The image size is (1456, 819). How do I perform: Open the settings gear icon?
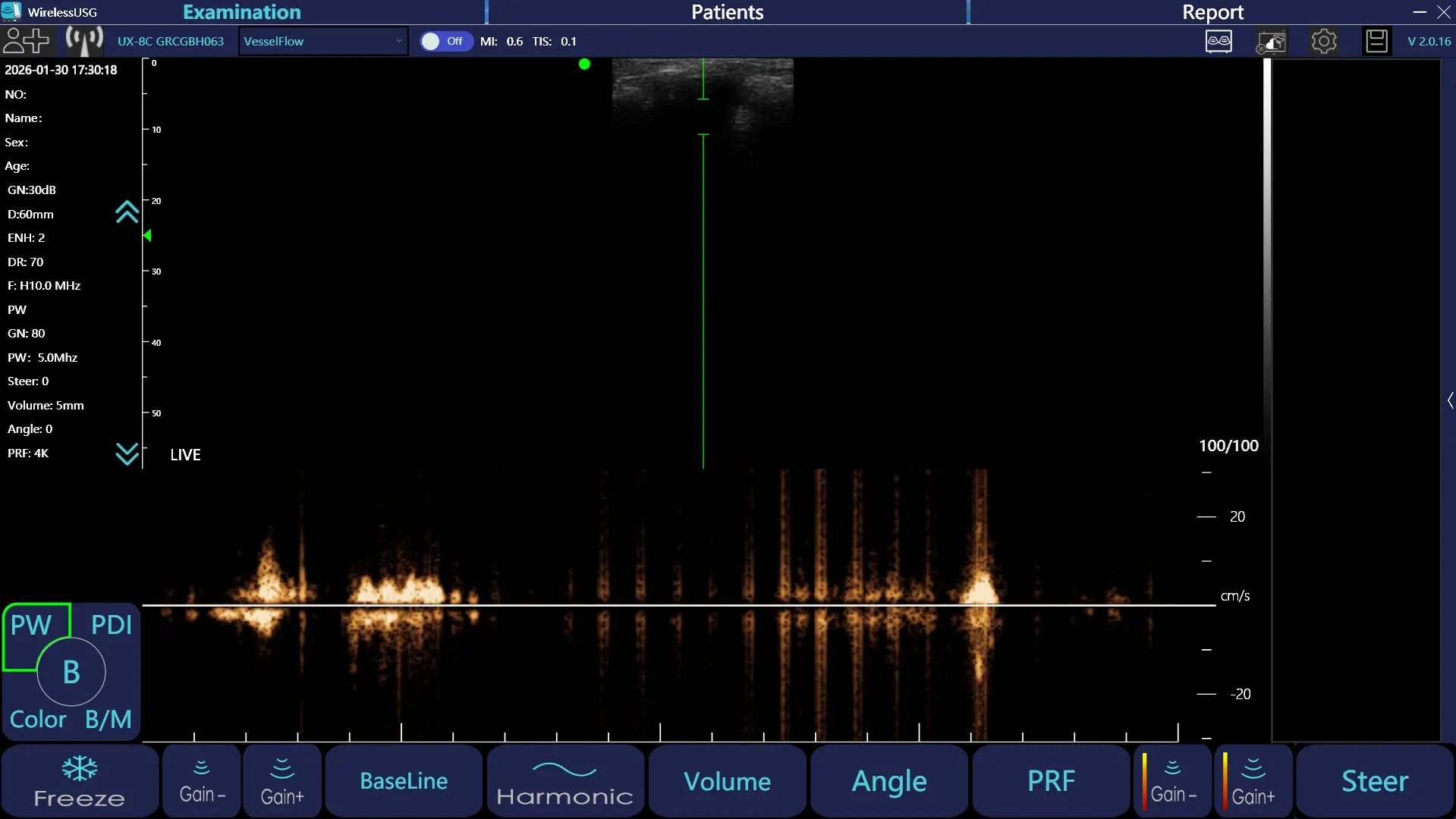1323,41
